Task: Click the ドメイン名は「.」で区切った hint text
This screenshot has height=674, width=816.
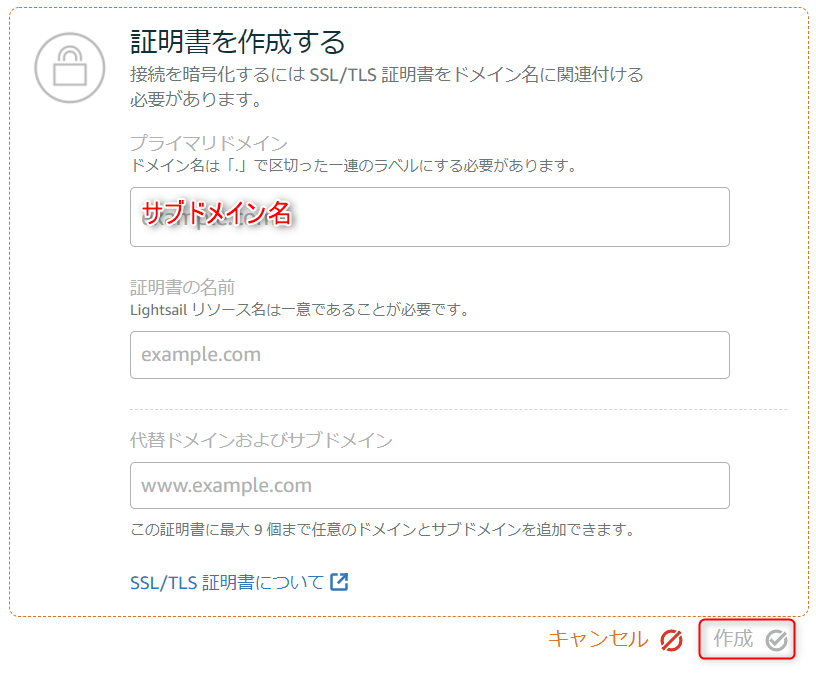Action: 354,166
